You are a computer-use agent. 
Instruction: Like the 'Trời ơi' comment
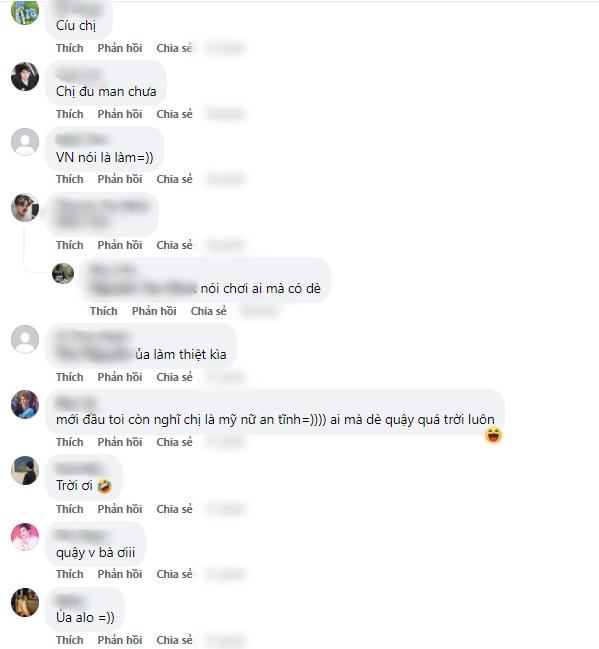tap(70, 509)
